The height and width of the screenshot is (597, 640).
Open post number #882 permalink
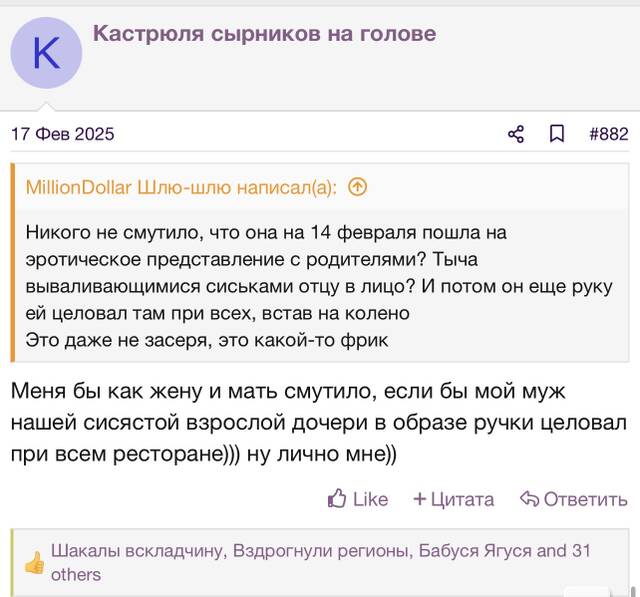tap(609, 134)
